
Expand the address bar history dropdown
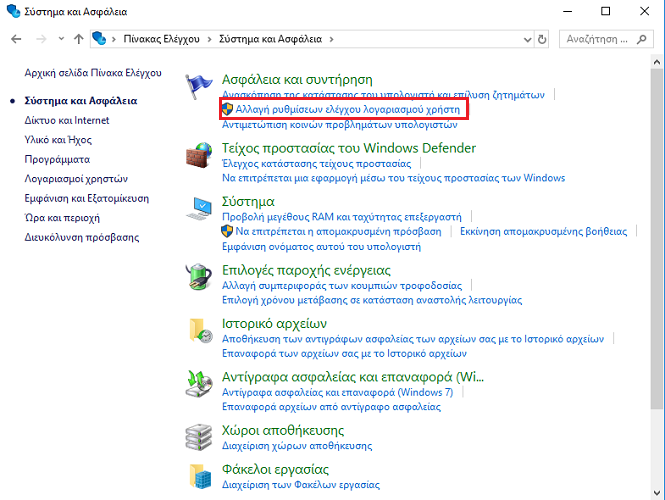tap(528, 39)
